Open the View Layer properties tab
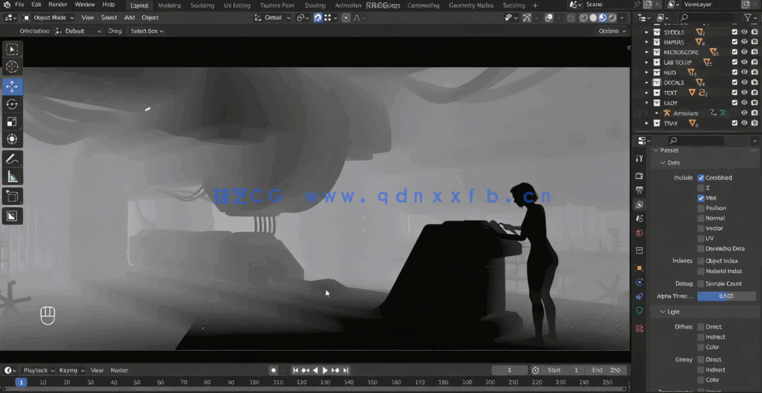This screenshot has width=762, height=393. tap(640, 205)
